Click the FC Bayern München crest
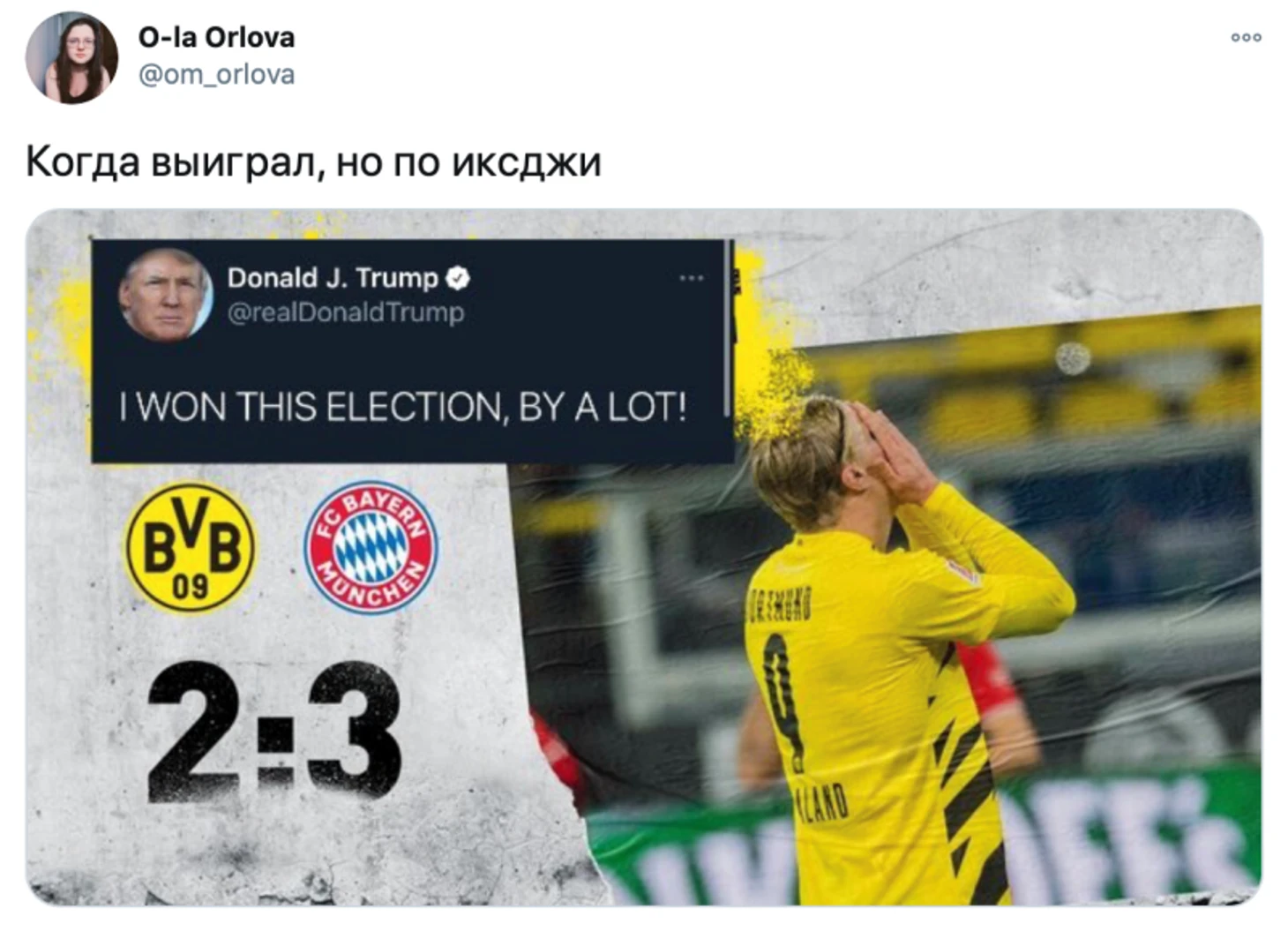The height and width of the screenshot is (931, 1288). click(371, 547)
